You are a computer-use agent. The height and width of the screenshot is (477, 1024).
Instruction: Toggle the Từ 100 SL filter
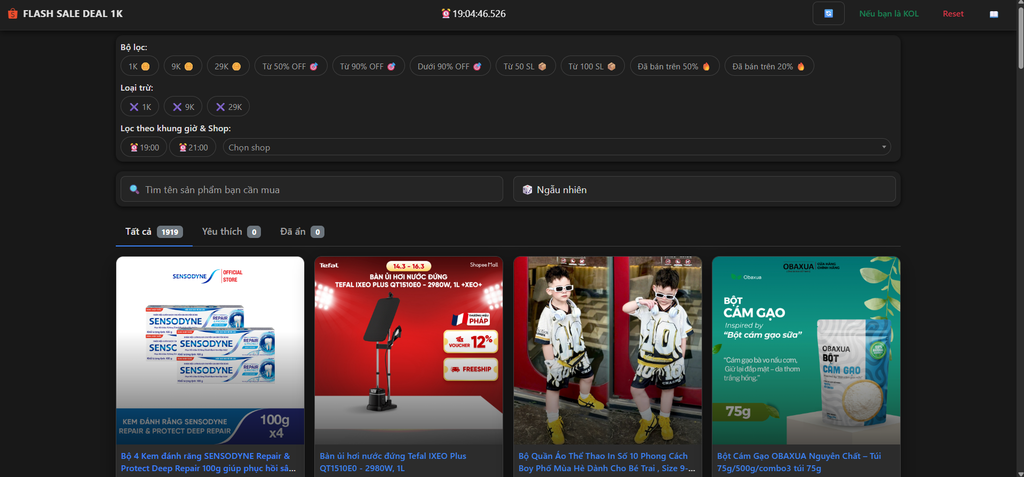pos(592,66)
